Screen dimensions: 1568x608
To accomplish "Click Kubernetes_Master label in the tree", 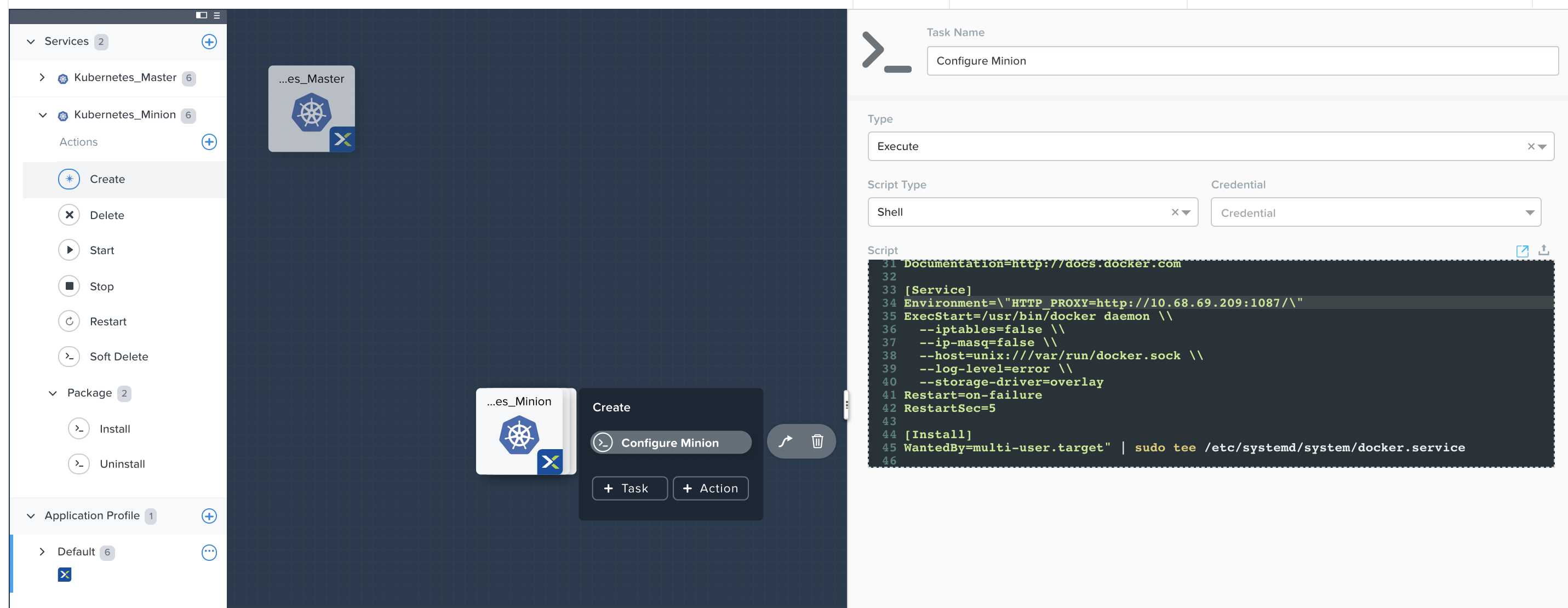I will [x=125, y=77].
